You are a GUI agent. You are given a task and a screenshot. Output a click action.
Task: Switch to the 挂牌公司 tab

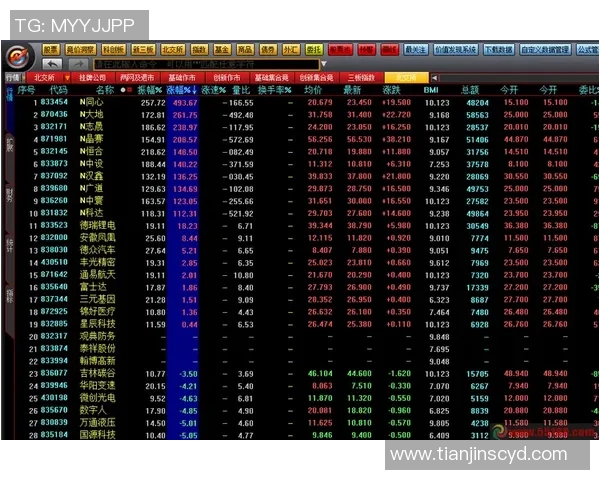coord(92,78)
